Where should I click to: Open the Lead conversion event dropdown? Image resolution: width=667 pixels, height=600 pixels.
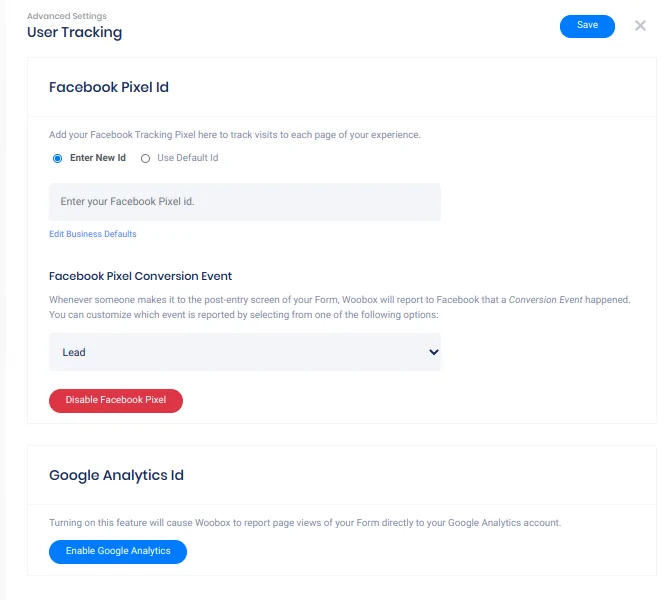pyautogui.click(x=244, y=352)
